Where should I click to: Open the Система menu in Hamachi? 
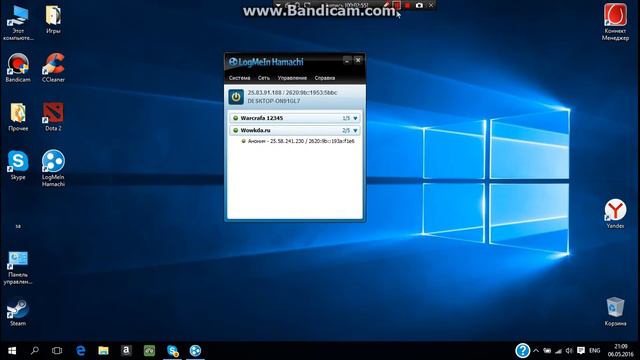240,78
